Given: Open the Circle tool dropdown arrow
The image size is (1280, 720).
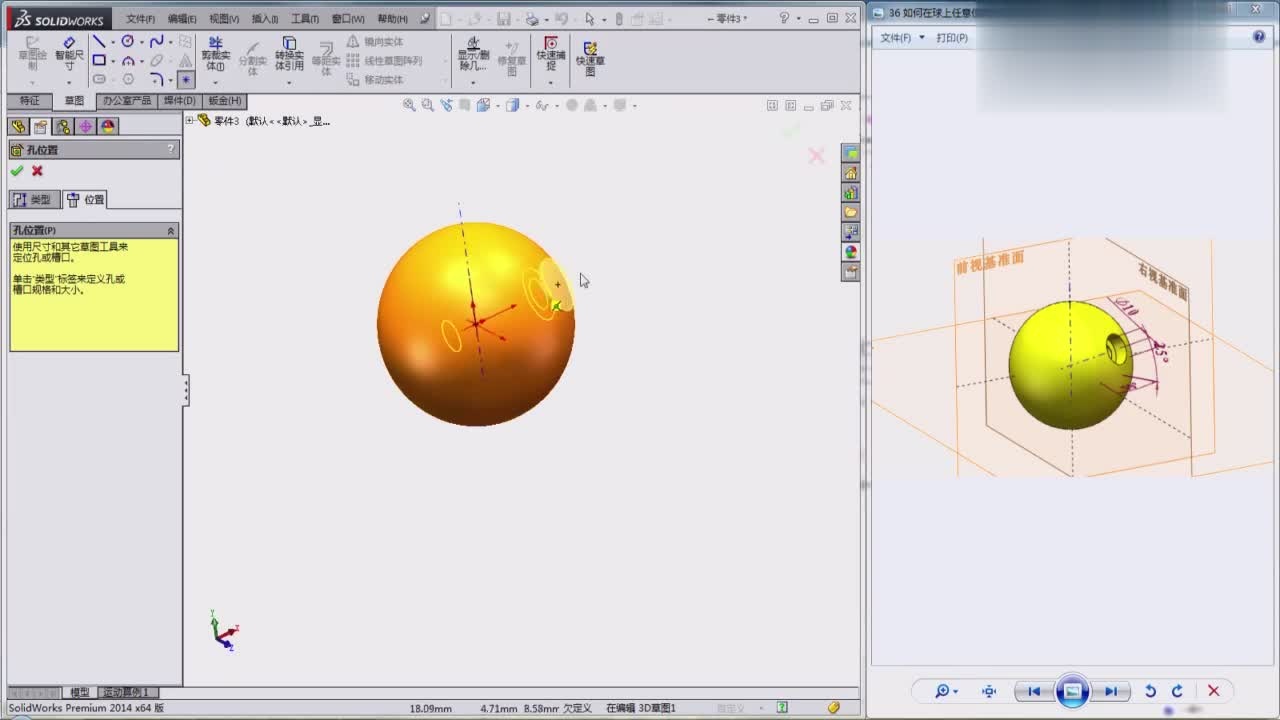Looking at the screenshot, I should coord(141,43).
